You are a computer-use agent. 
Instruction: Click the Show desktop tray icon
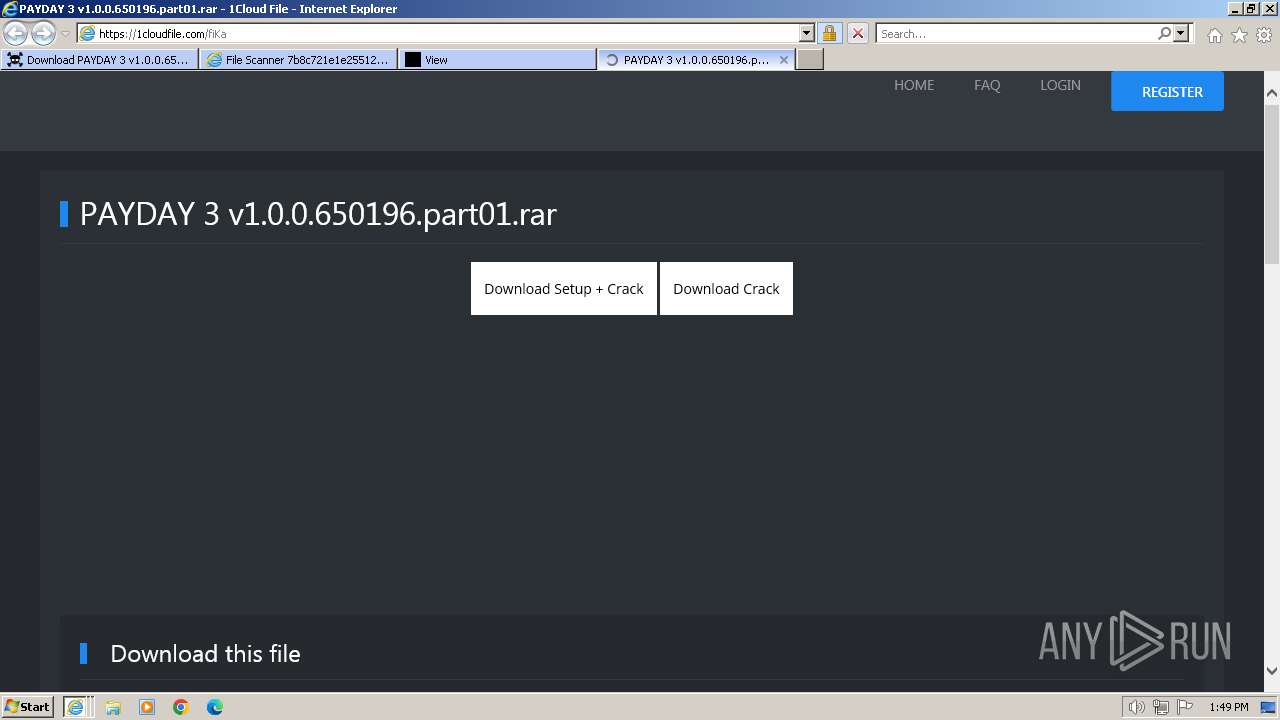[1269, 707]
